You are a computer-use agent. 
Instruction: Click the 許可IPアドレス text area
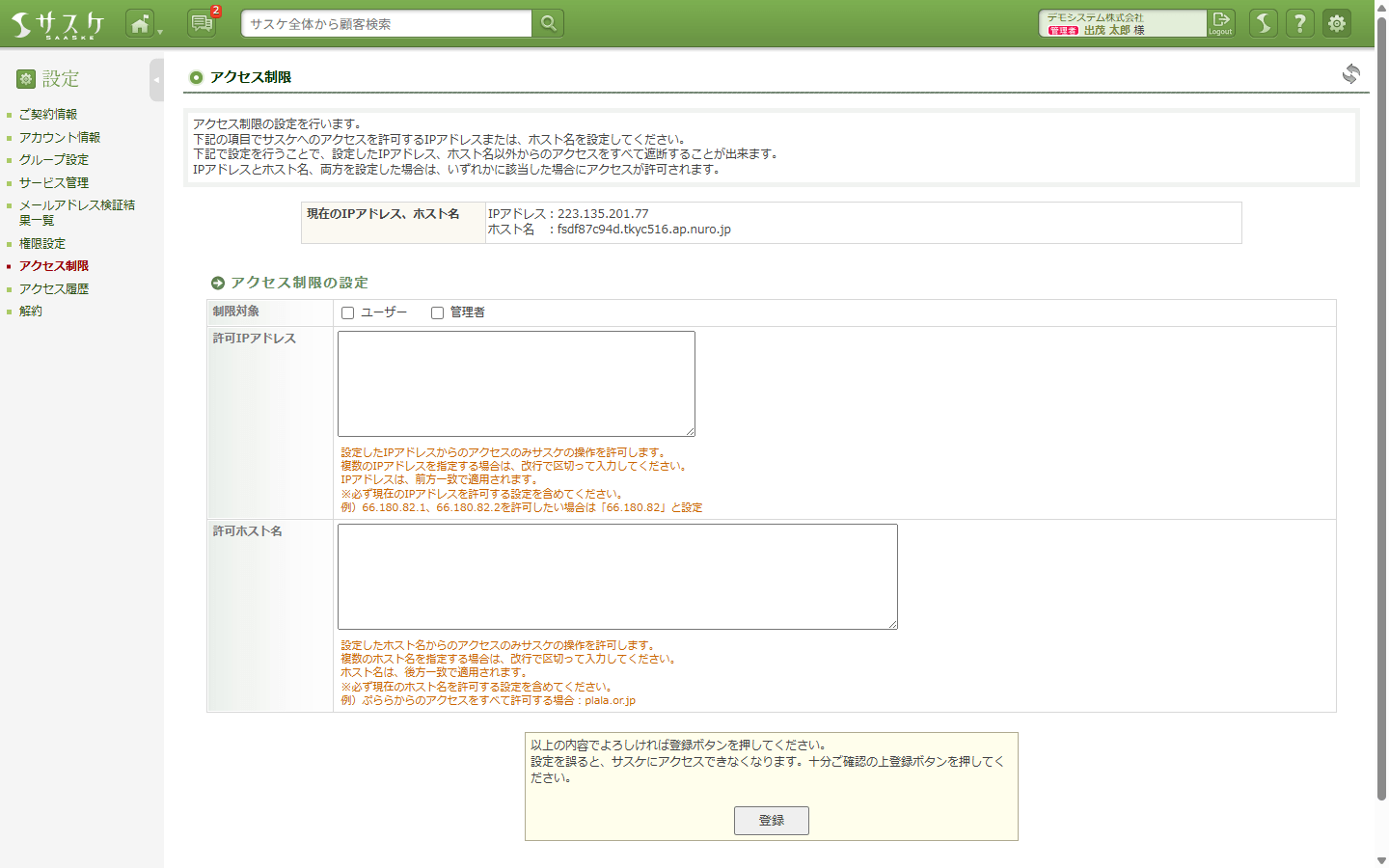(x=515, y=383)
